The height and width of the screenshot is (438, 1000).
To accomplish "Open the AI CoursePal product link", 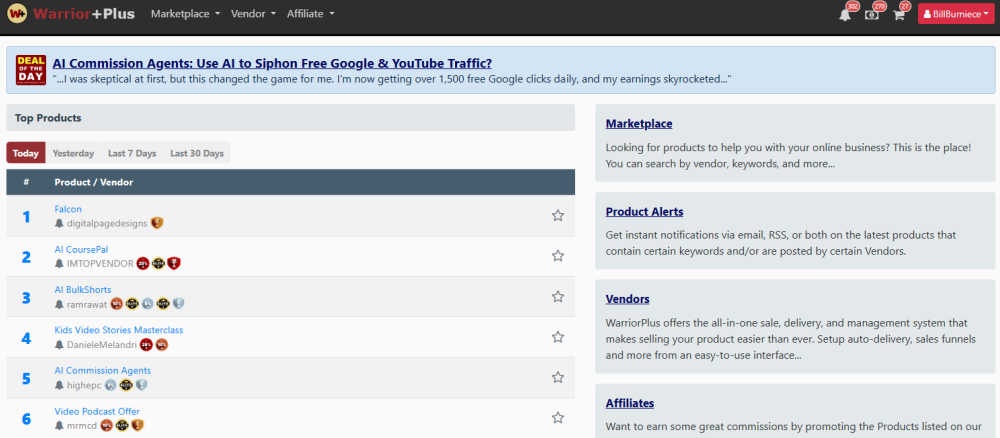I will pos(82,249).
